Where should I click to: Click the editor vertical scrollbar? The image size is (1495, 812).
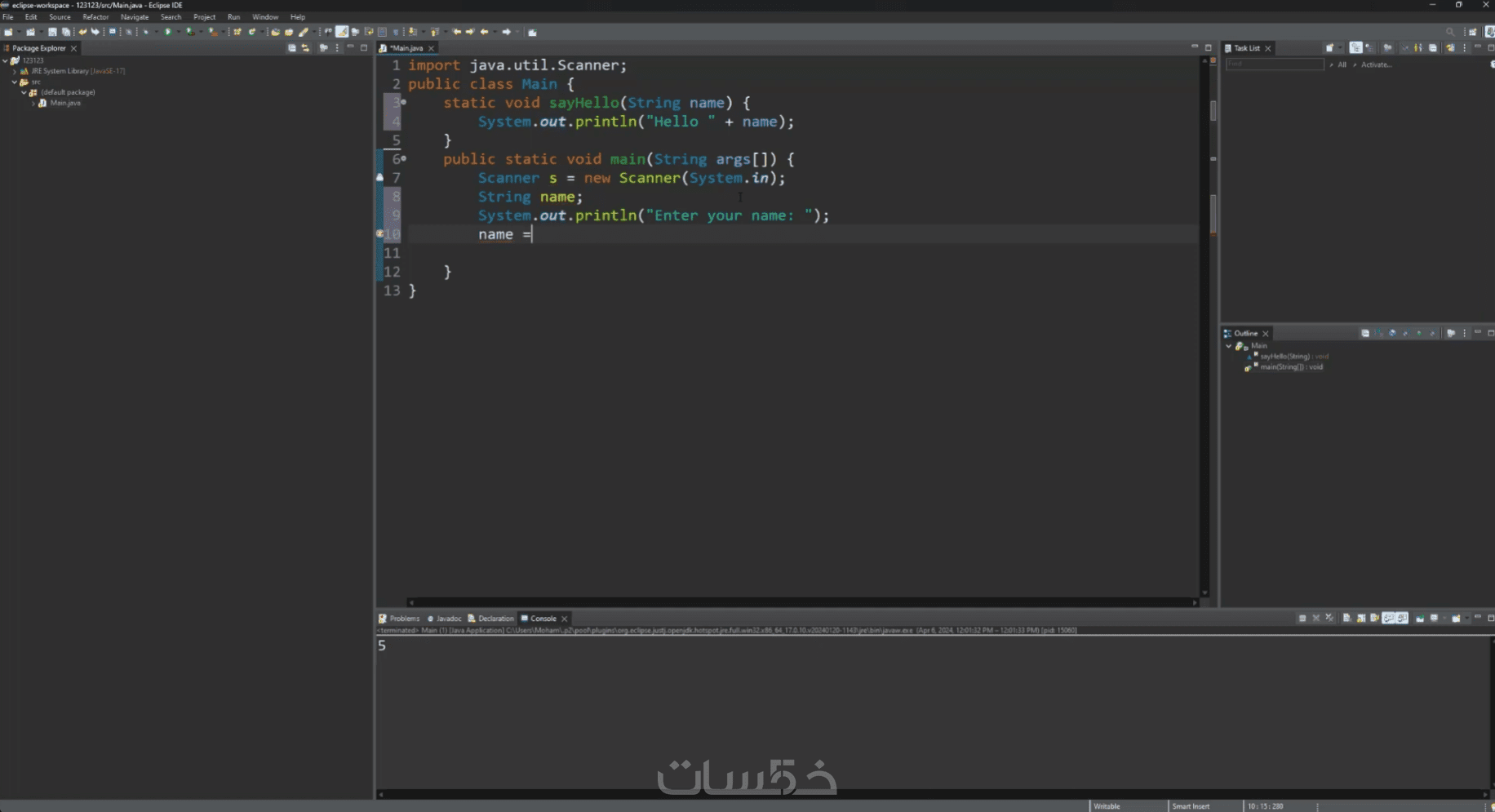pos(1204,326)
